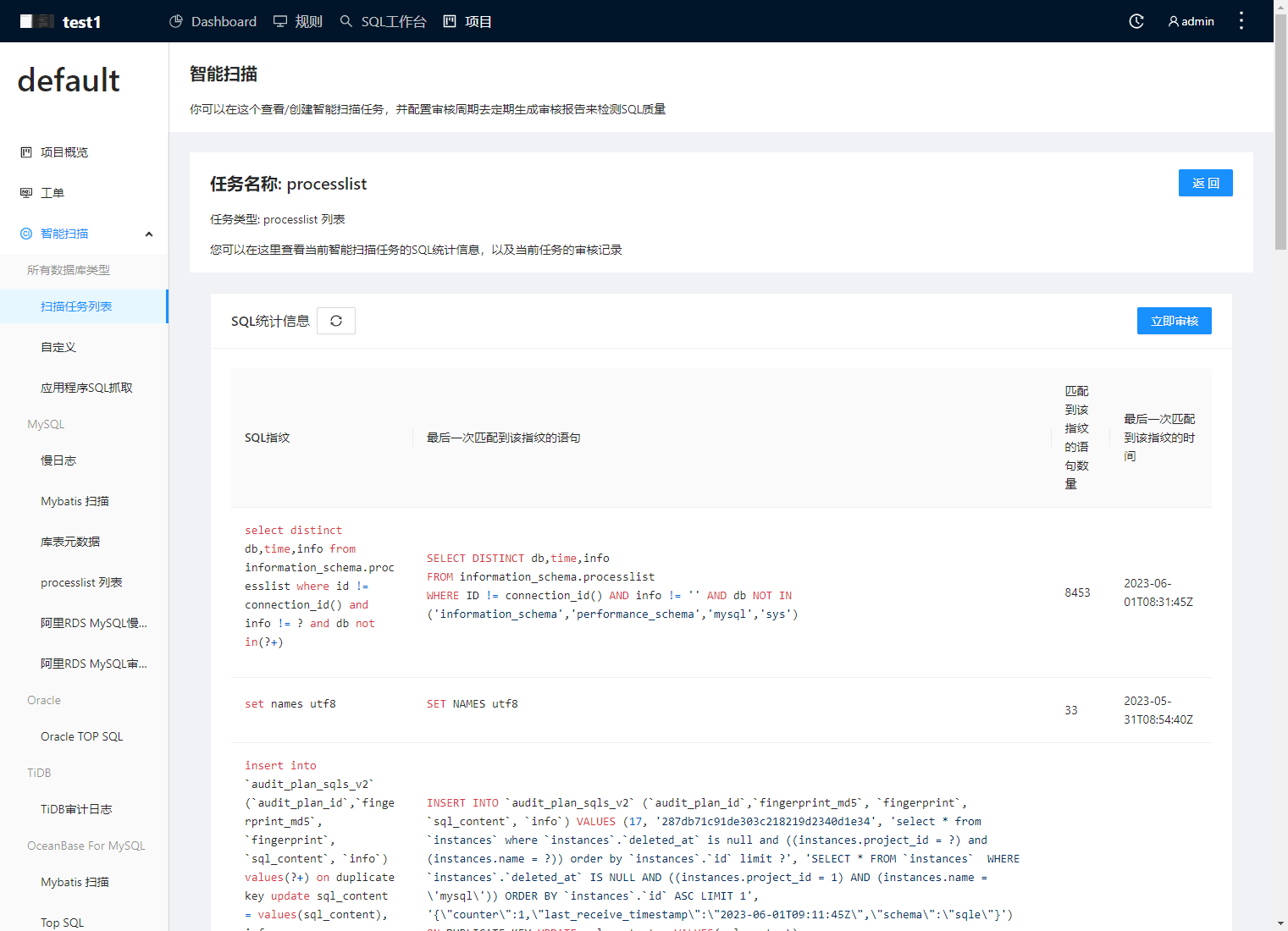Select 自定义 in sidebar
The height and width of the screenshot is (931, 1288).
(84, 347)
